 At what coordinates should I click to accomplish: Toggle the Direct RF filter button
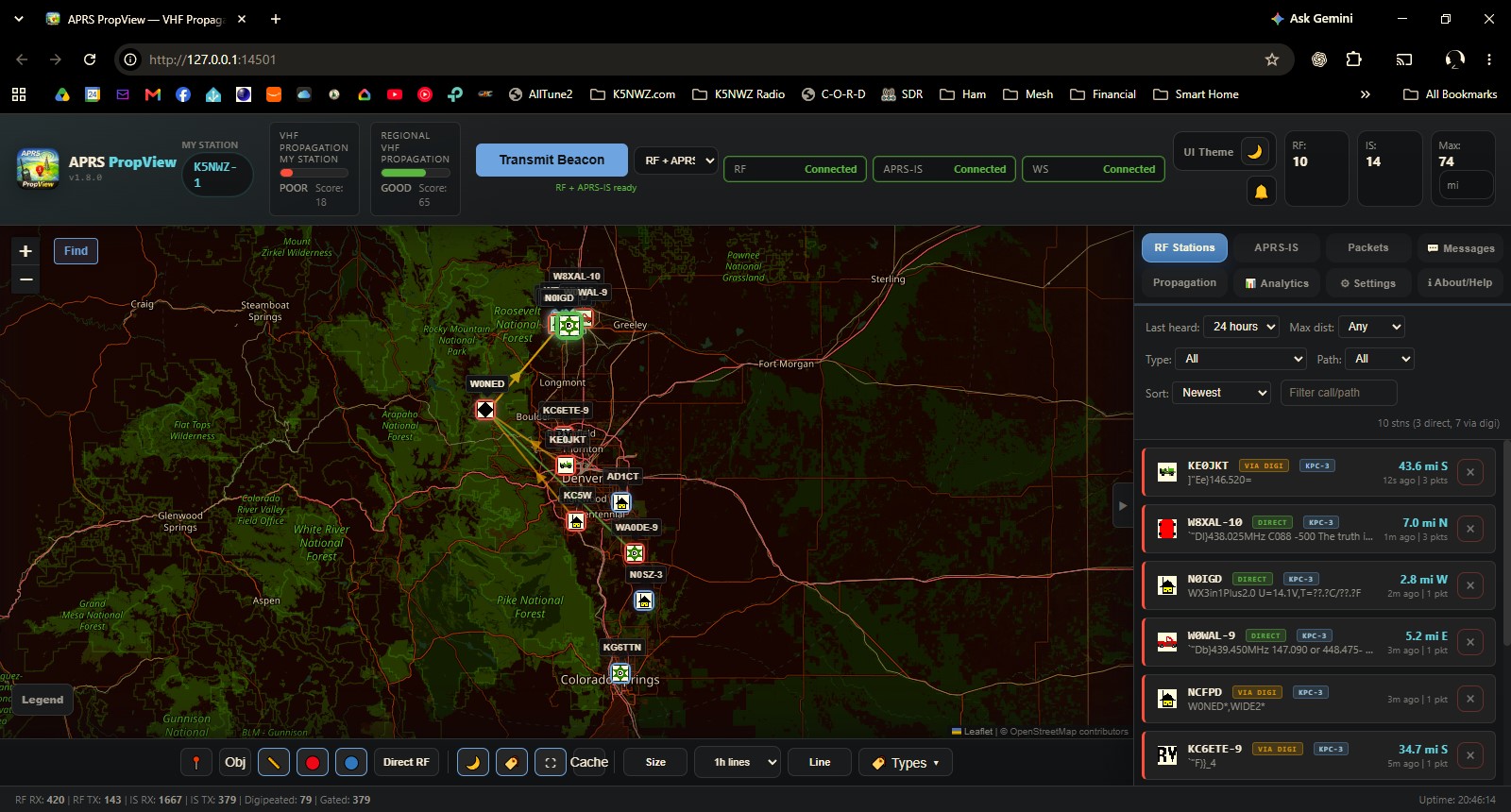pos(406,762)
